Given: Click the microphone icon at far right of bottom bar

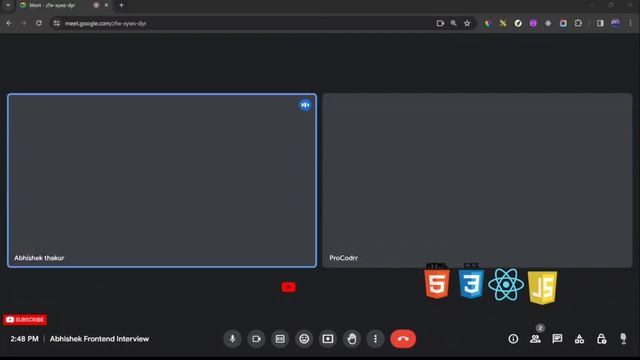Looking at the screenshot, I should (623, 339).
